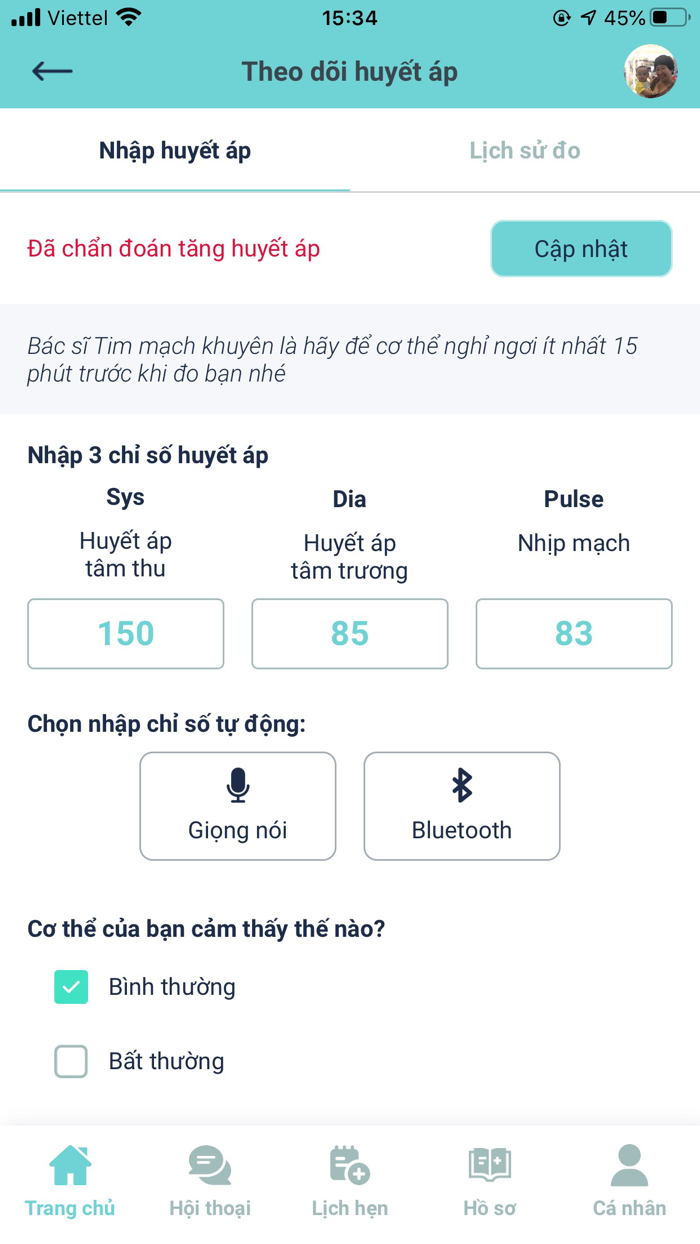Tap the Trang chủ home icon
This screenshot has height=1244, width=700.
click(70, 1165)
